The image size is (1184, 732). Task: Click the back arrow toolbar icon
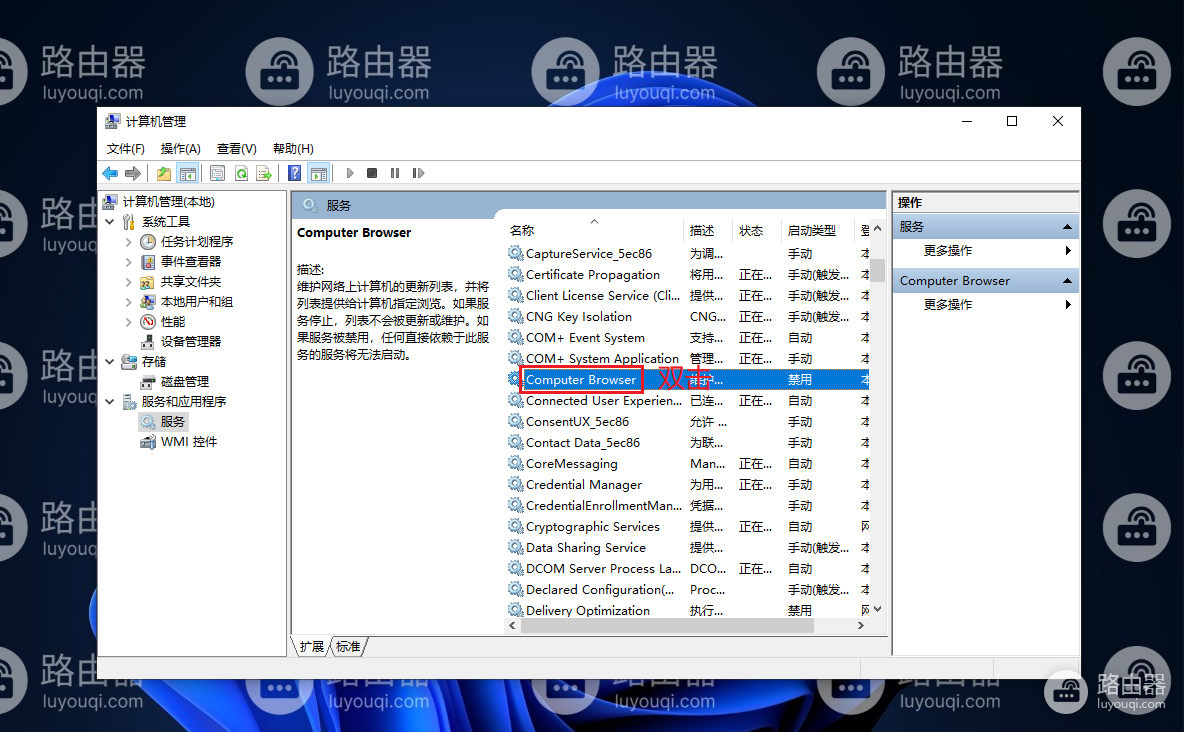[x=110, y=174]
